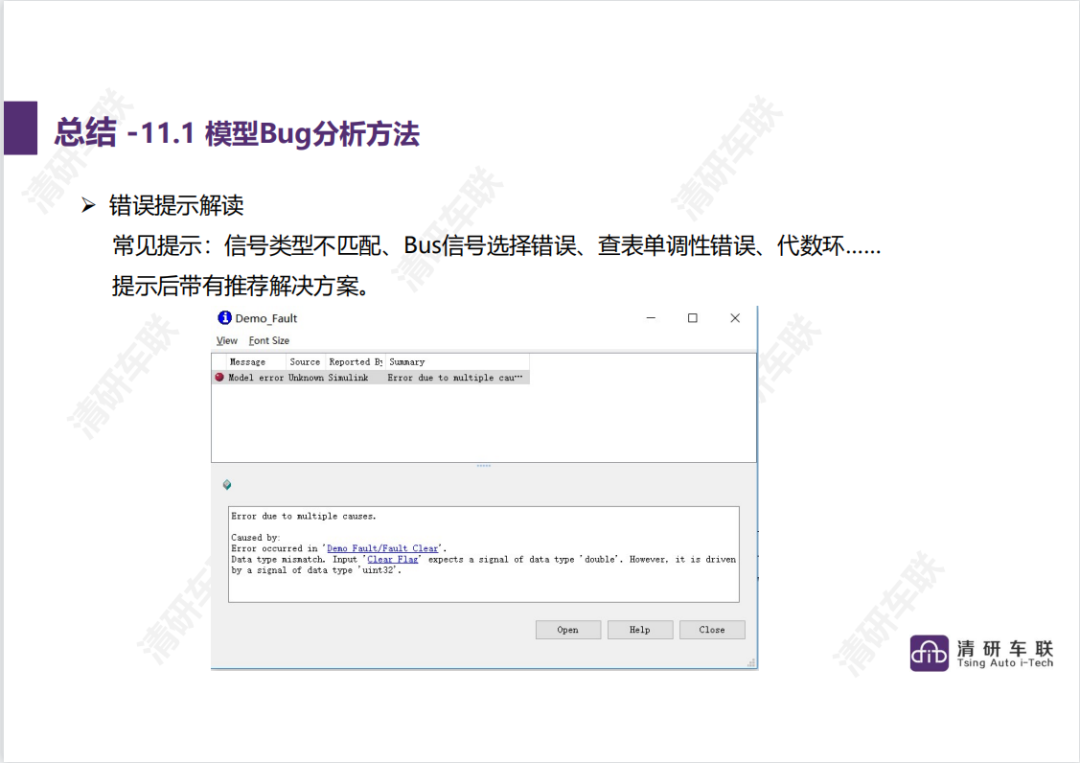Minimize the Demo_Fault window
Image resolution: width=1080 pixels, height=763 pixels.
point(651,318)
